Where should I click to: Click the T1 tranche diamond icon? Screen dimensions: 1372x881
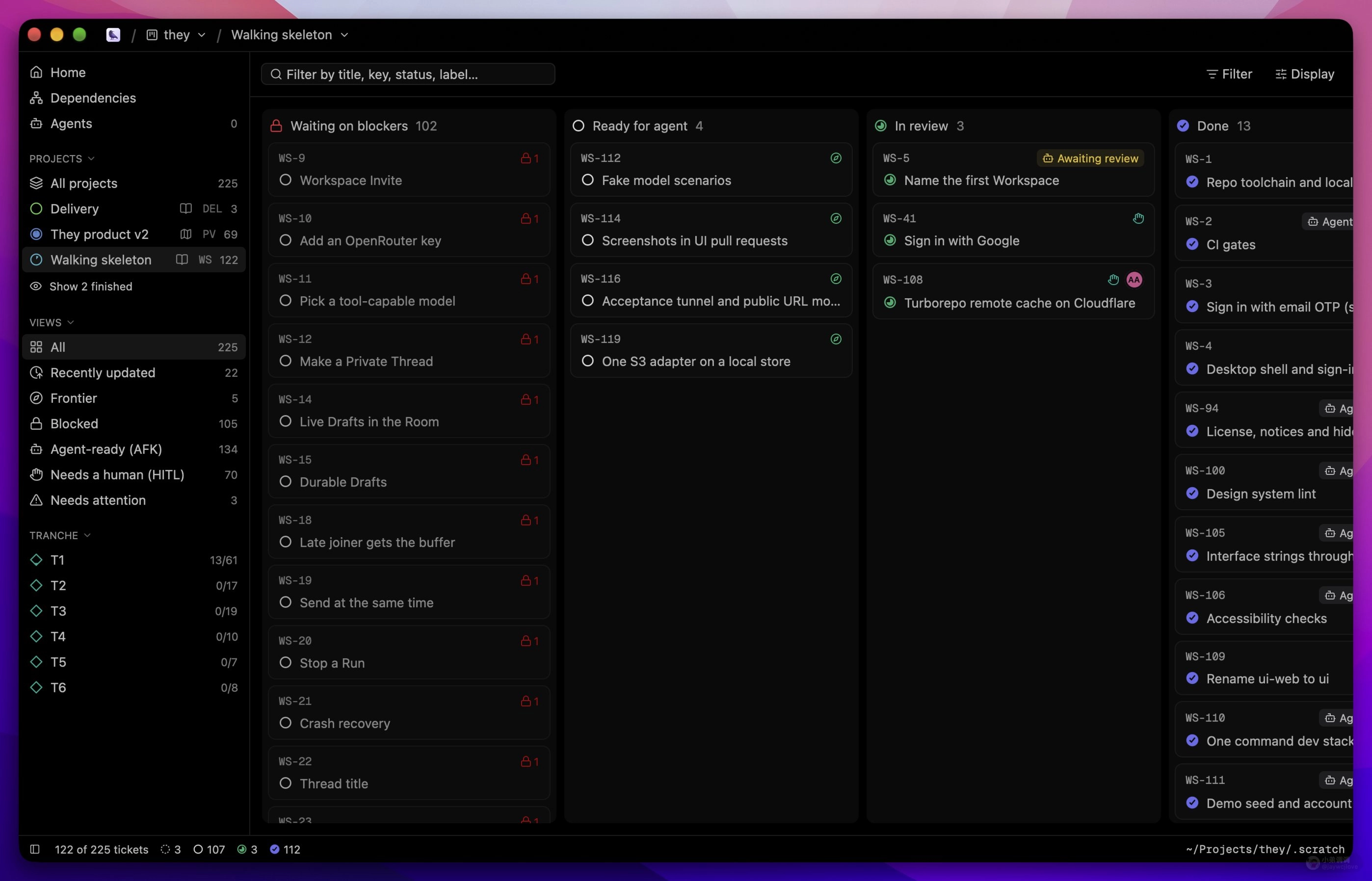[x=36, y=560]
